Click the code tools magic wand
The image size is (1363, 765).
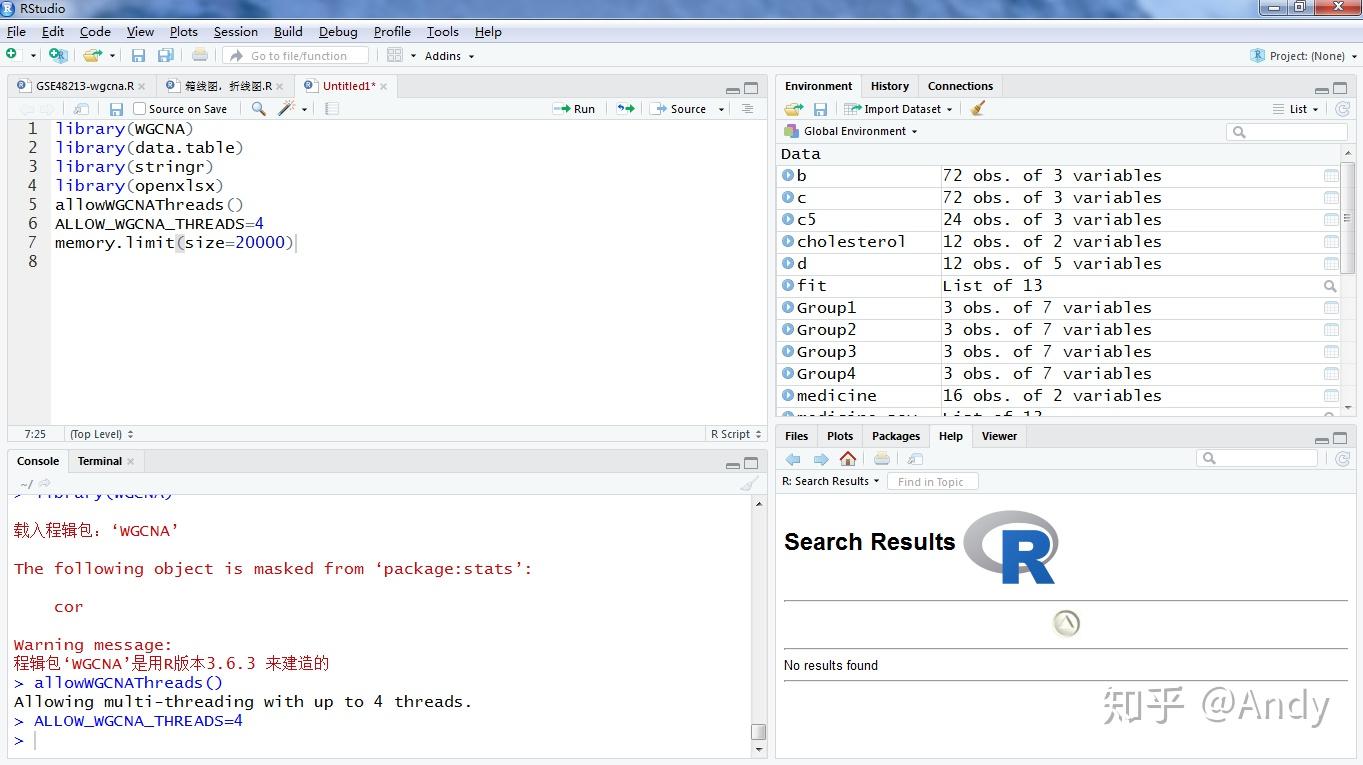(x=287, y=109)
